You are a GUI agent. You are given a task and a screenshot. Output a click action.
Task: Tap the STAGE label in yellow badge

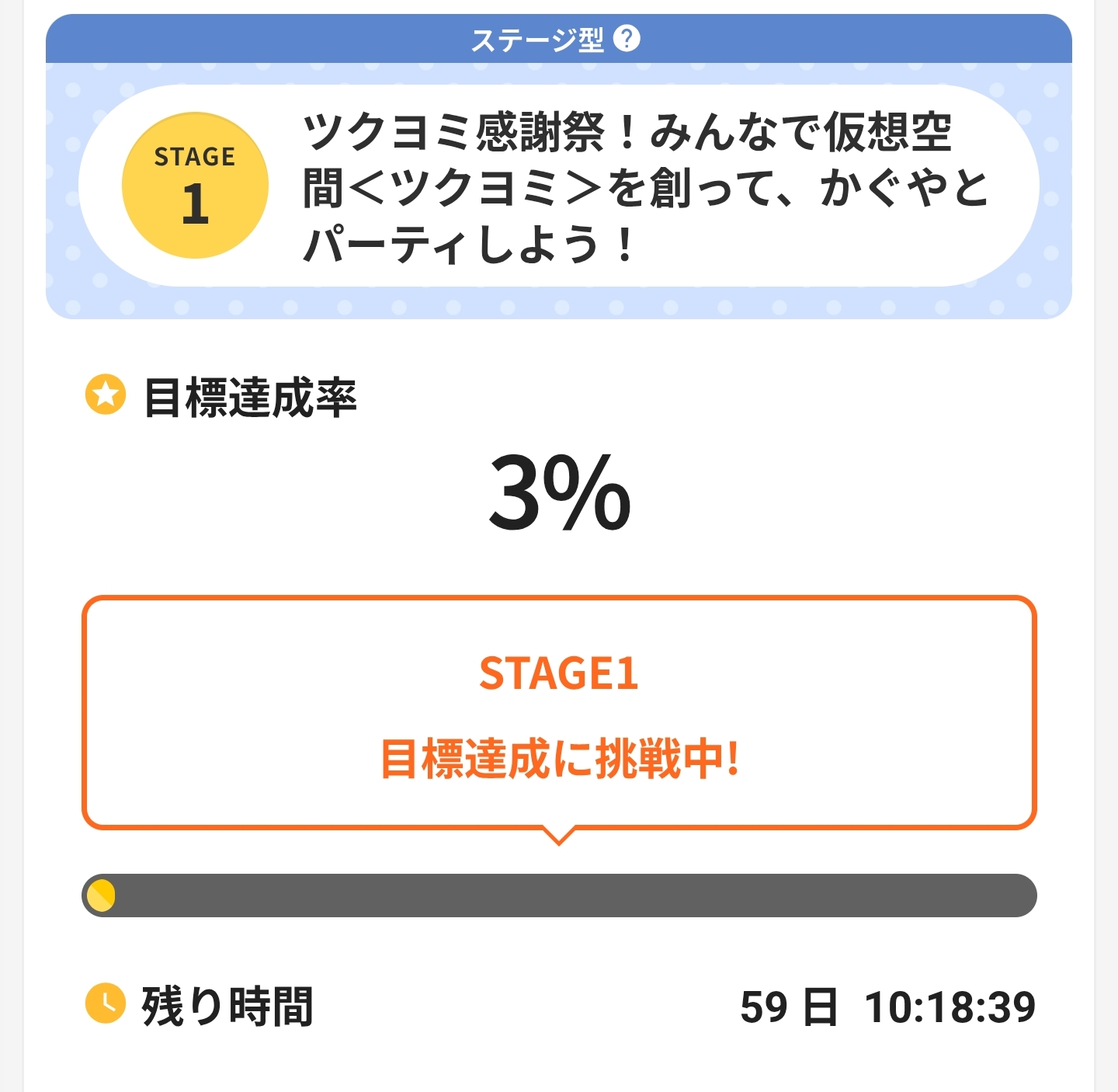[195, 157]
